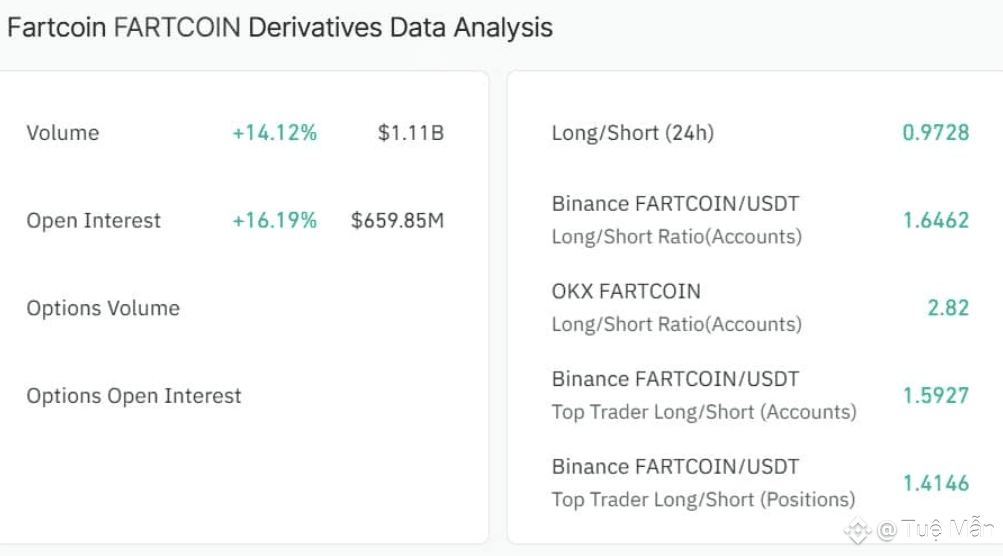
Task: Click the Binance logo watermark icon
Action: click(x=858, y=530)
